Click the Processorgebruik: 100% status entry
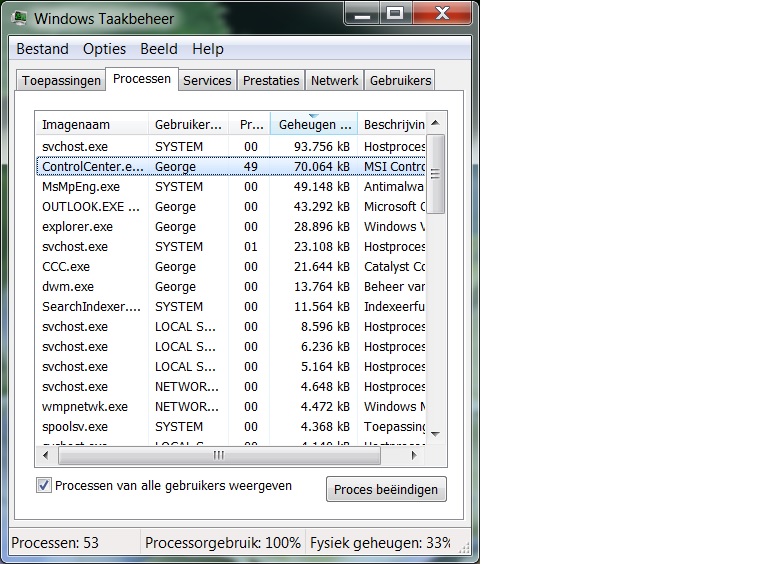Image resolution: width=768 pixels, height=564 pixels. point(223,543)
